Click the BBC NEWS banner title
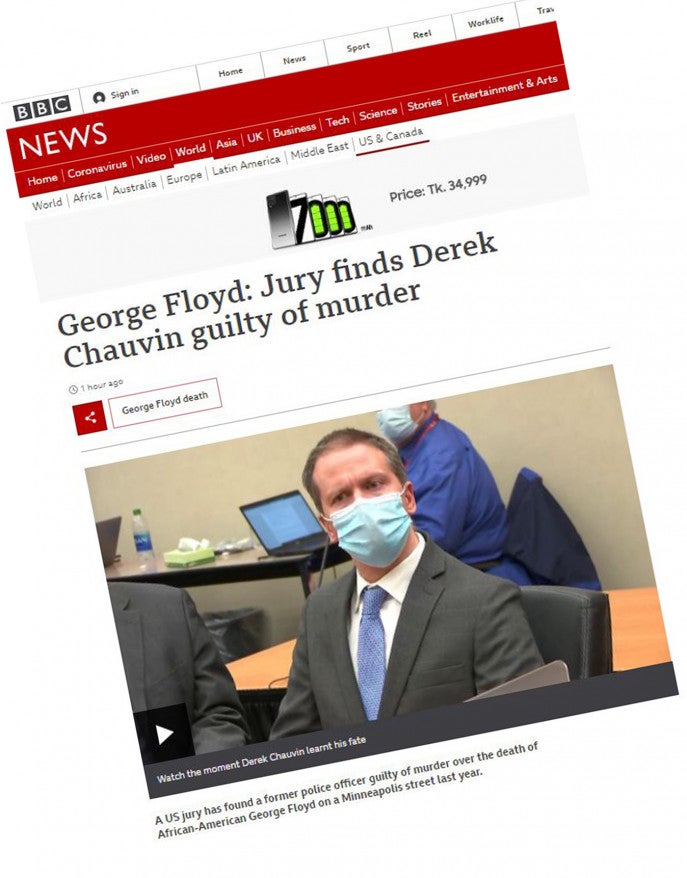 [x=63, y=139]
